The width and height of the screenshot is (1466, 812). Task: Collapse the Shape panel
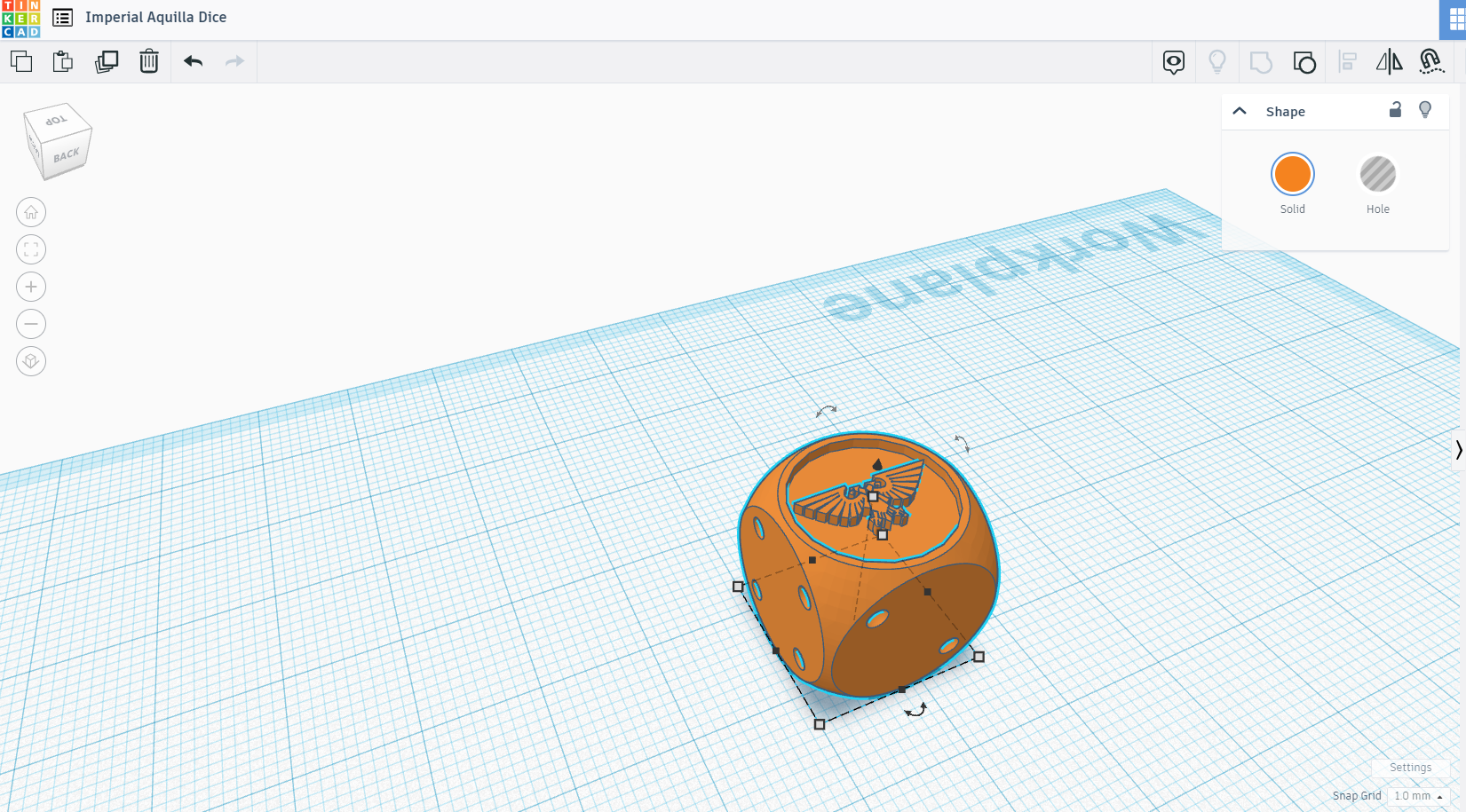coord(1240,111)
